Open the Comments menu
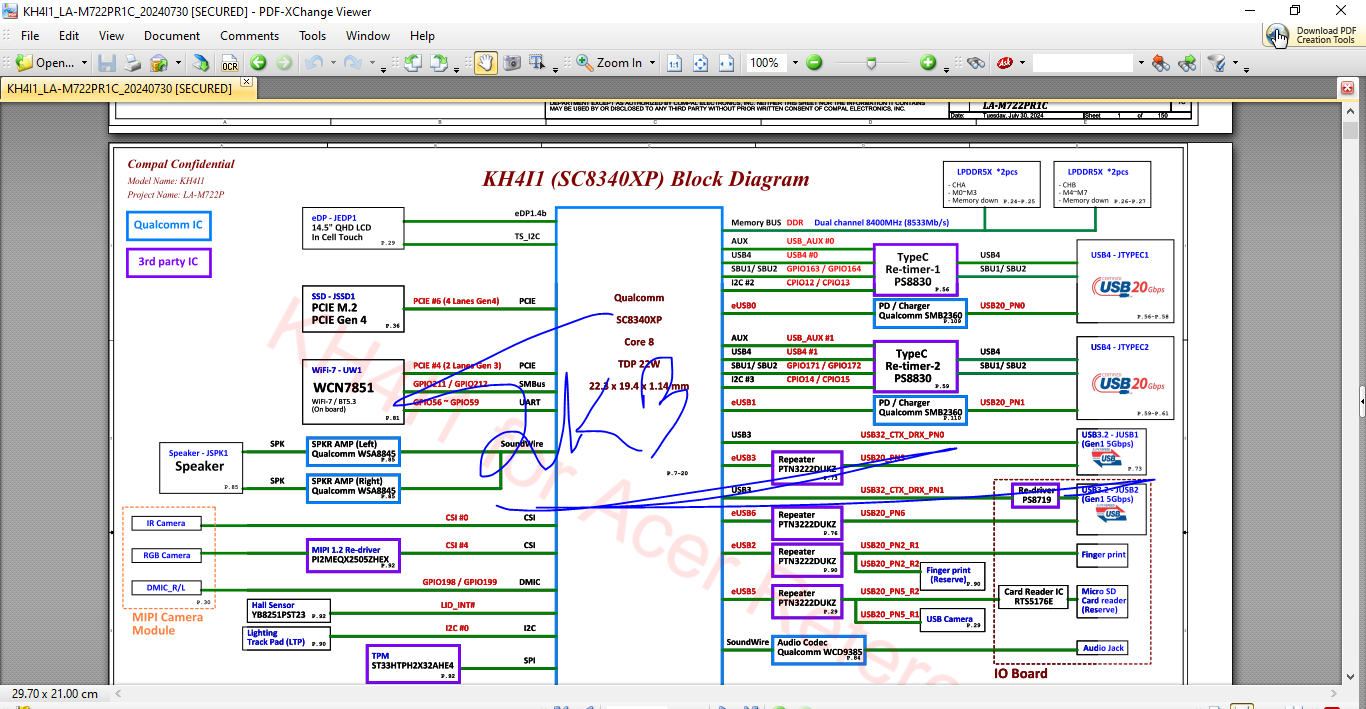 tap(250, 35)
